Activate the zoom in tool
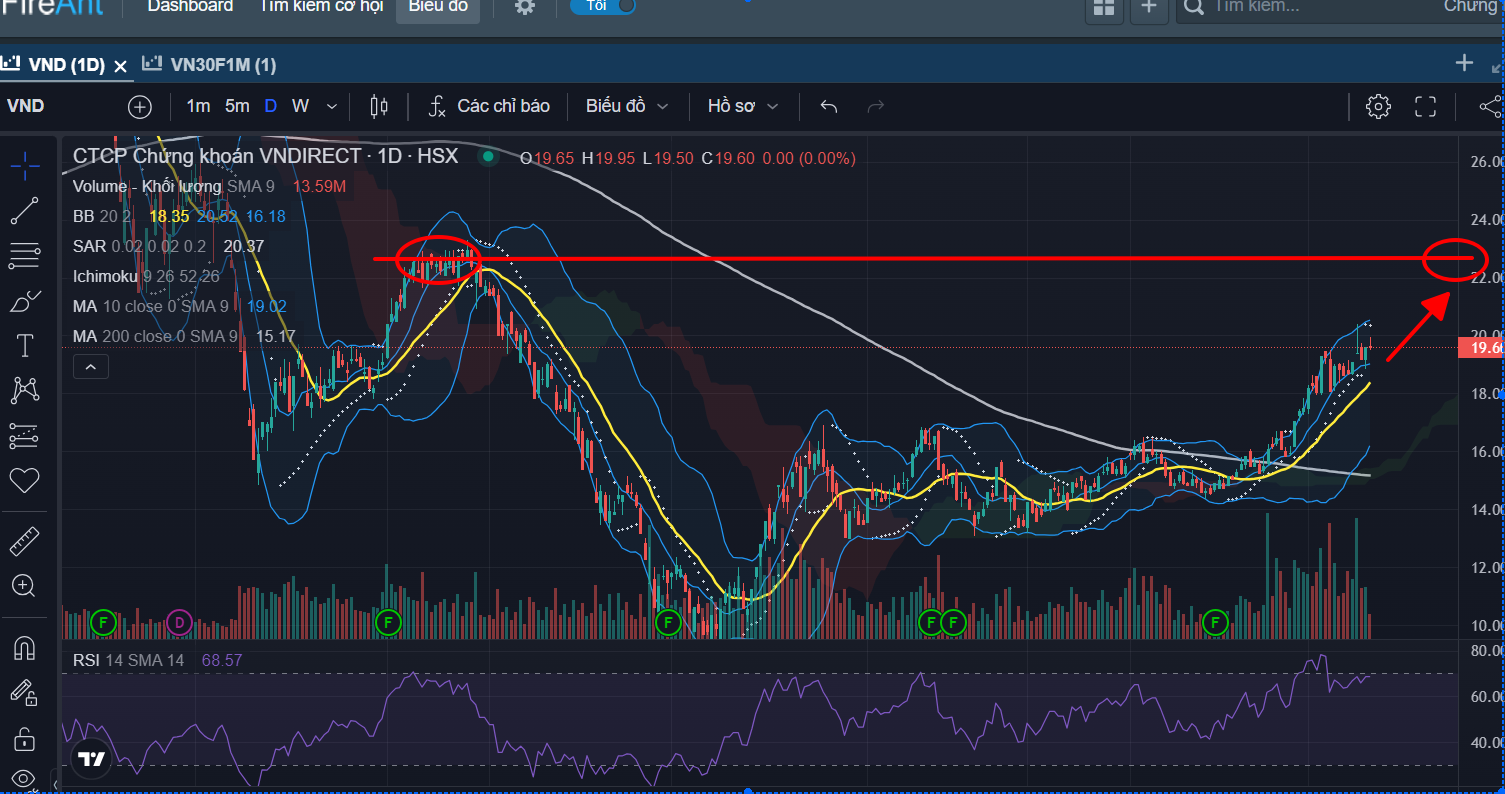The width and height of the screenshot is (1505, 794). [x=24, y=586]
